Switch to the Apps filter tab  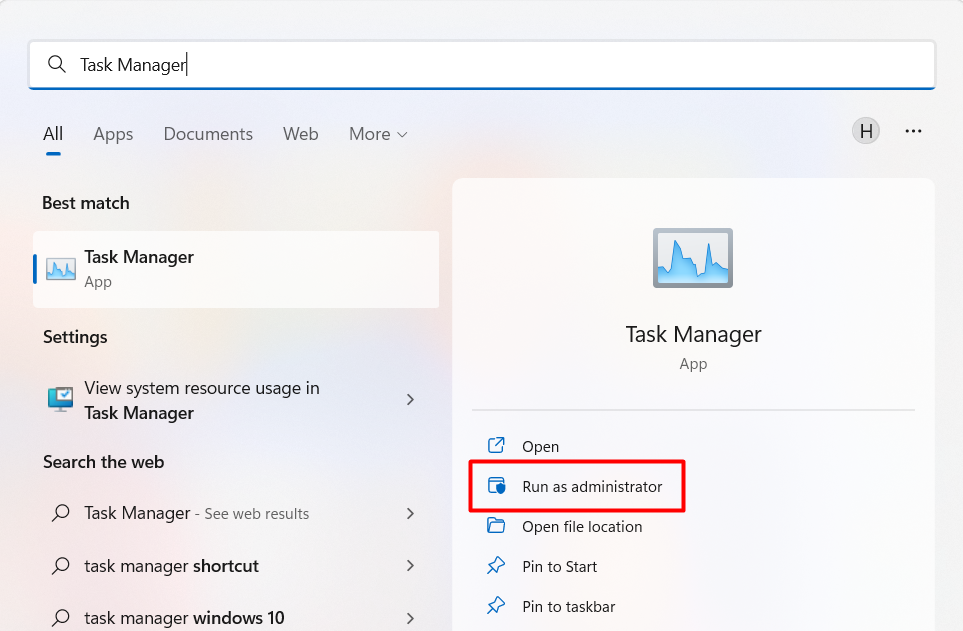click(x=113, y=134)
